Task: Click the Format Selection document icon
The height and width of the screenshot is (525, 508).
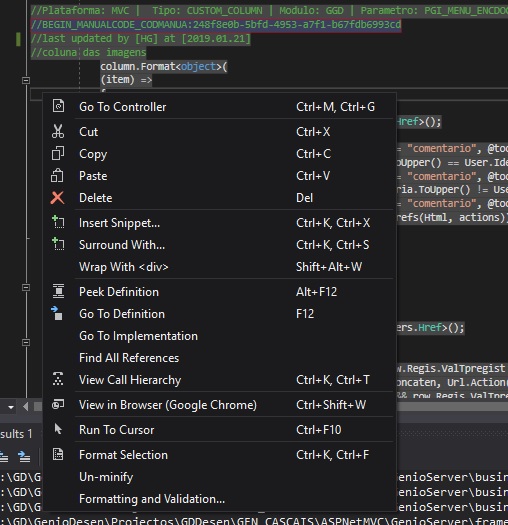Action: (58, 454)
